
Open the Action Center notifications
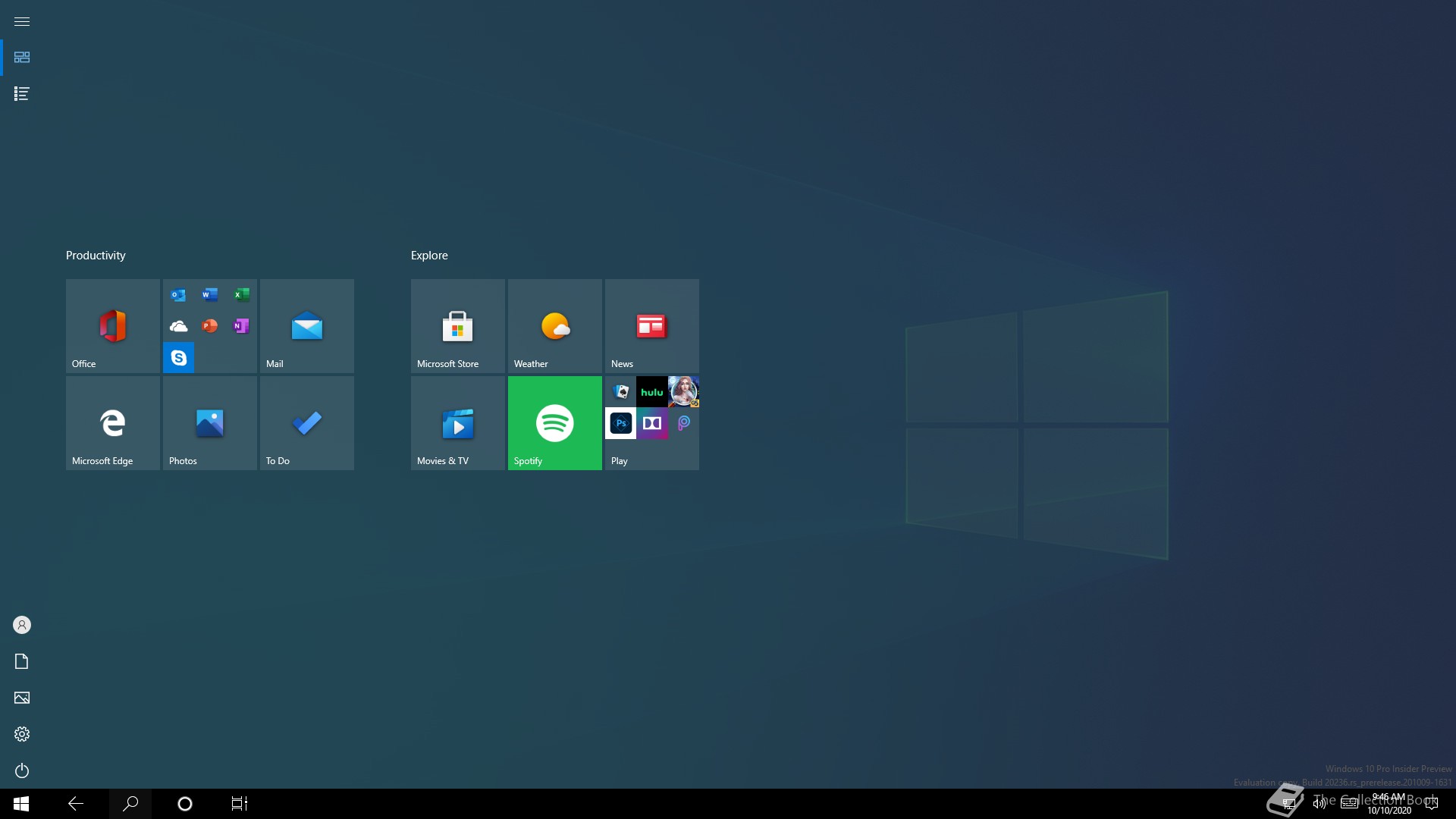click(x=1432, y=804)
